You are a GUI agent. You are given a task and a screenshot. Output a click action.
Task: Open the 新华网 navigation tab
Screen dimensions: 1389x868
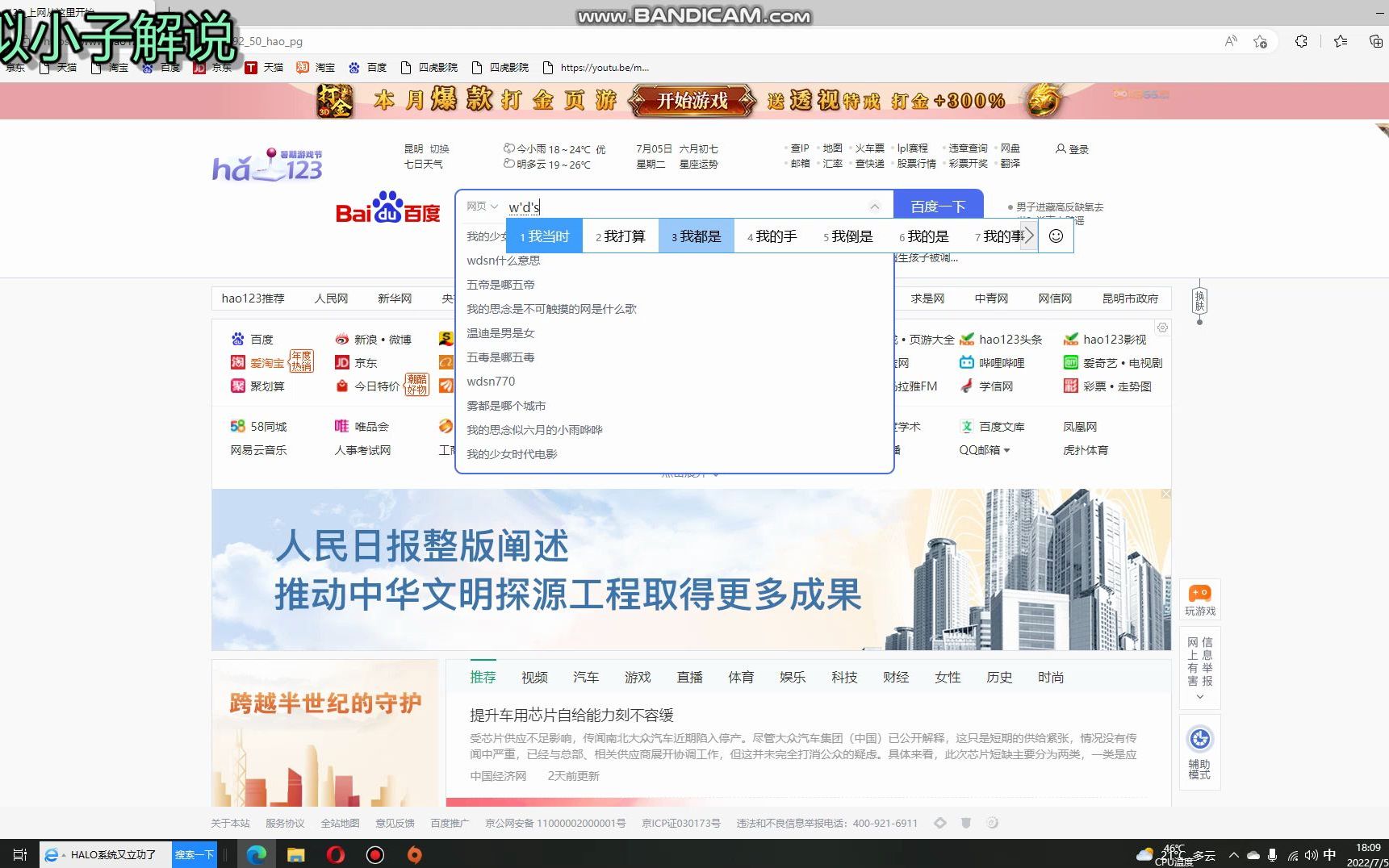pyautogui.click(x=395, y=298)
